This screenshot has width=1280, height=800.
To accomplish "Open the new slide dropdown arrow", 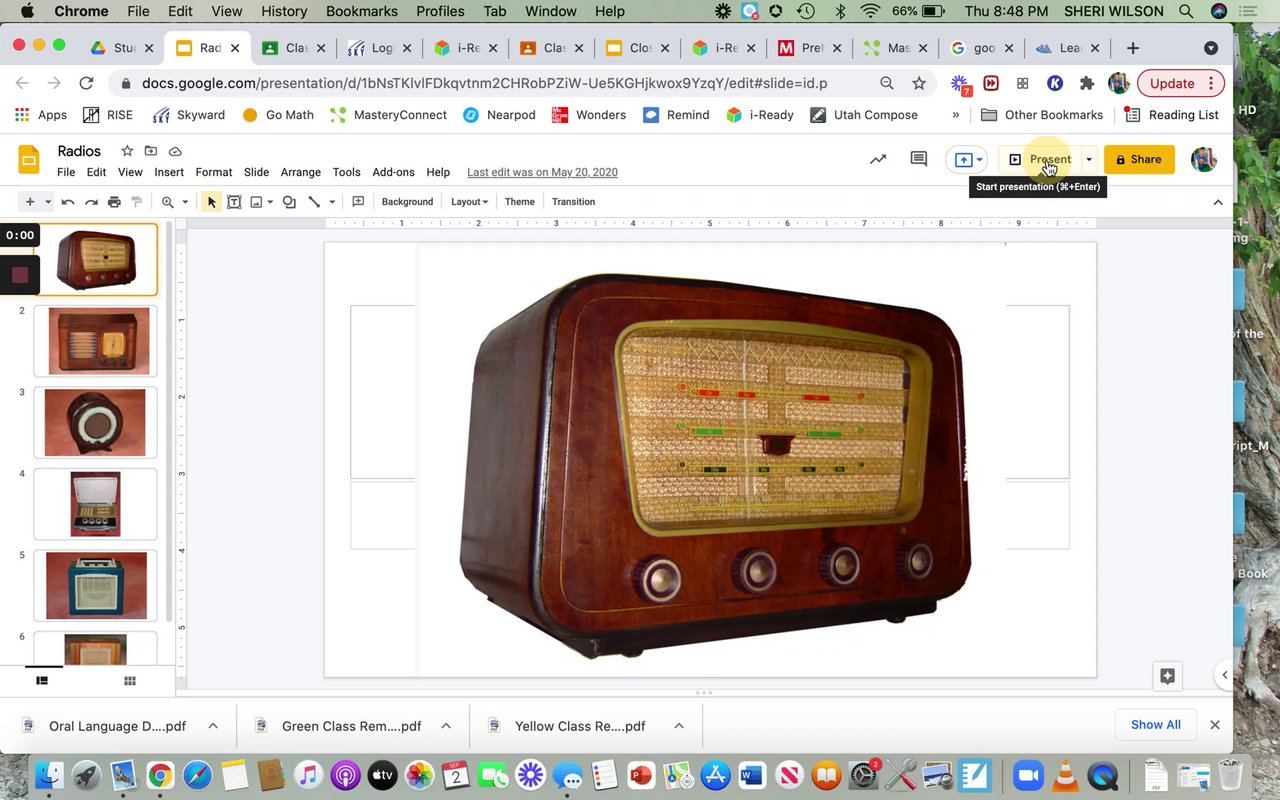I will click(47, 202).
